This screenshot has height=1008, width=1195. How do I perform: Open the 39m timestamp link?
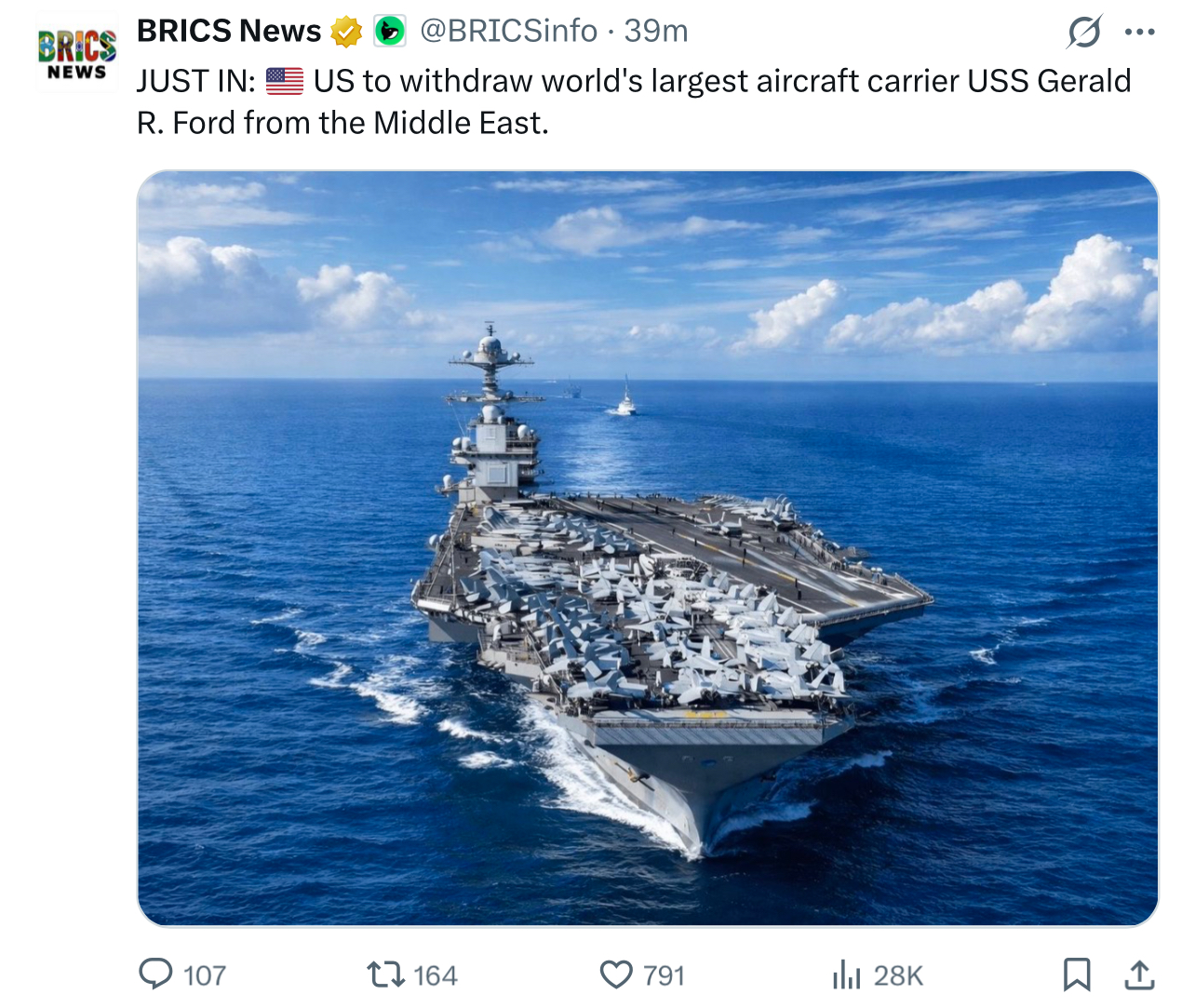656,31
